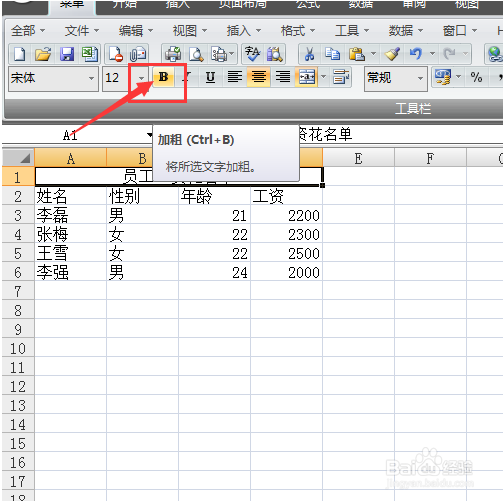This screenshot has height=502, width=504.
Task: Undo the last action
Action: [x=416, y=54]
